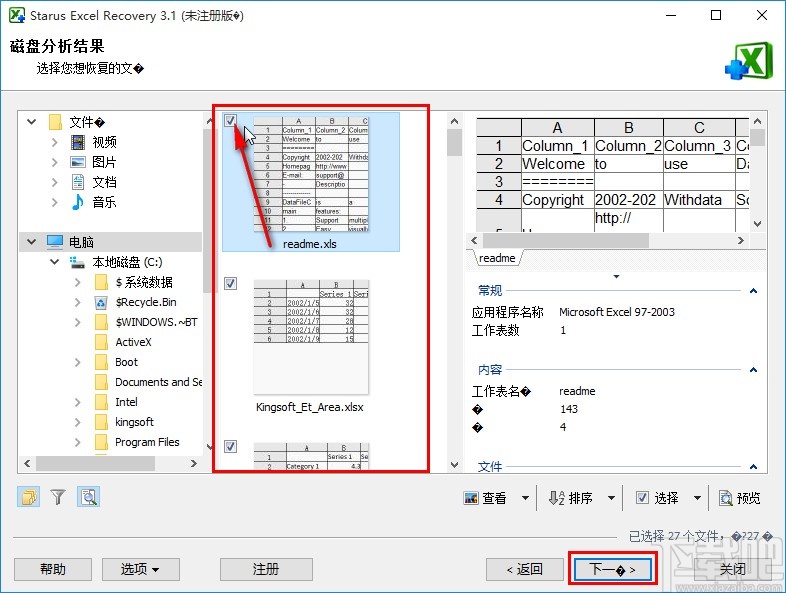Expand the $WINDOWS.~BT node
The width and height of the screenshot is (786, 593).
pos(78,322)
